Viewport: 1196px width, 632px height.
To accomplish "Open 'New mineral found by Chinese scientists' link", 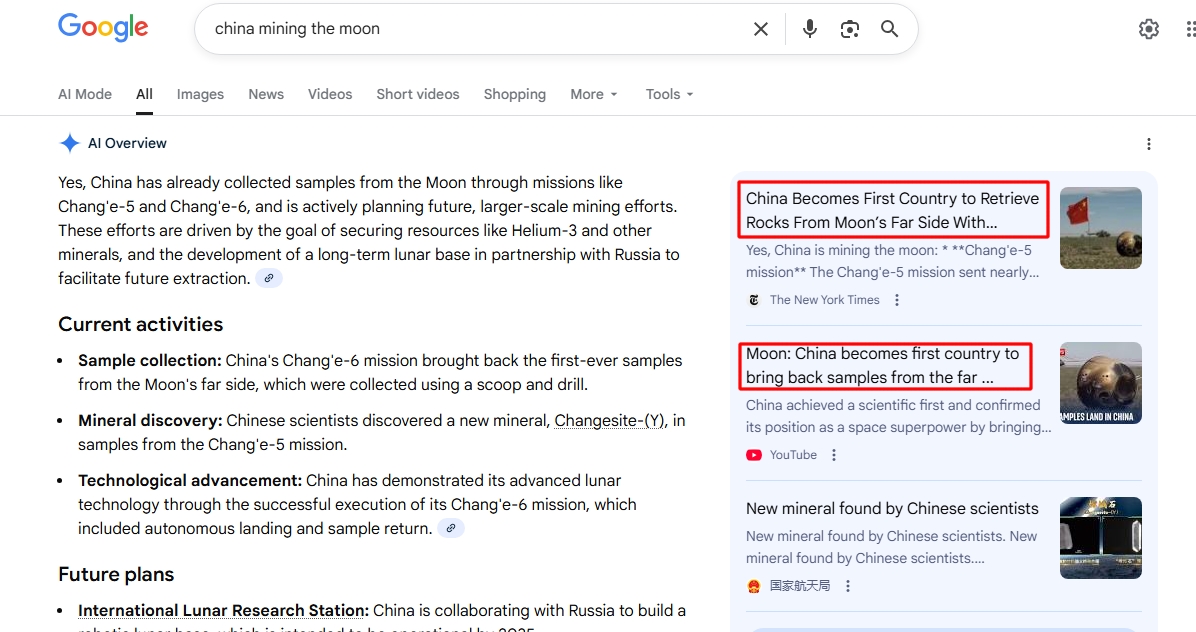I will 892,508.
